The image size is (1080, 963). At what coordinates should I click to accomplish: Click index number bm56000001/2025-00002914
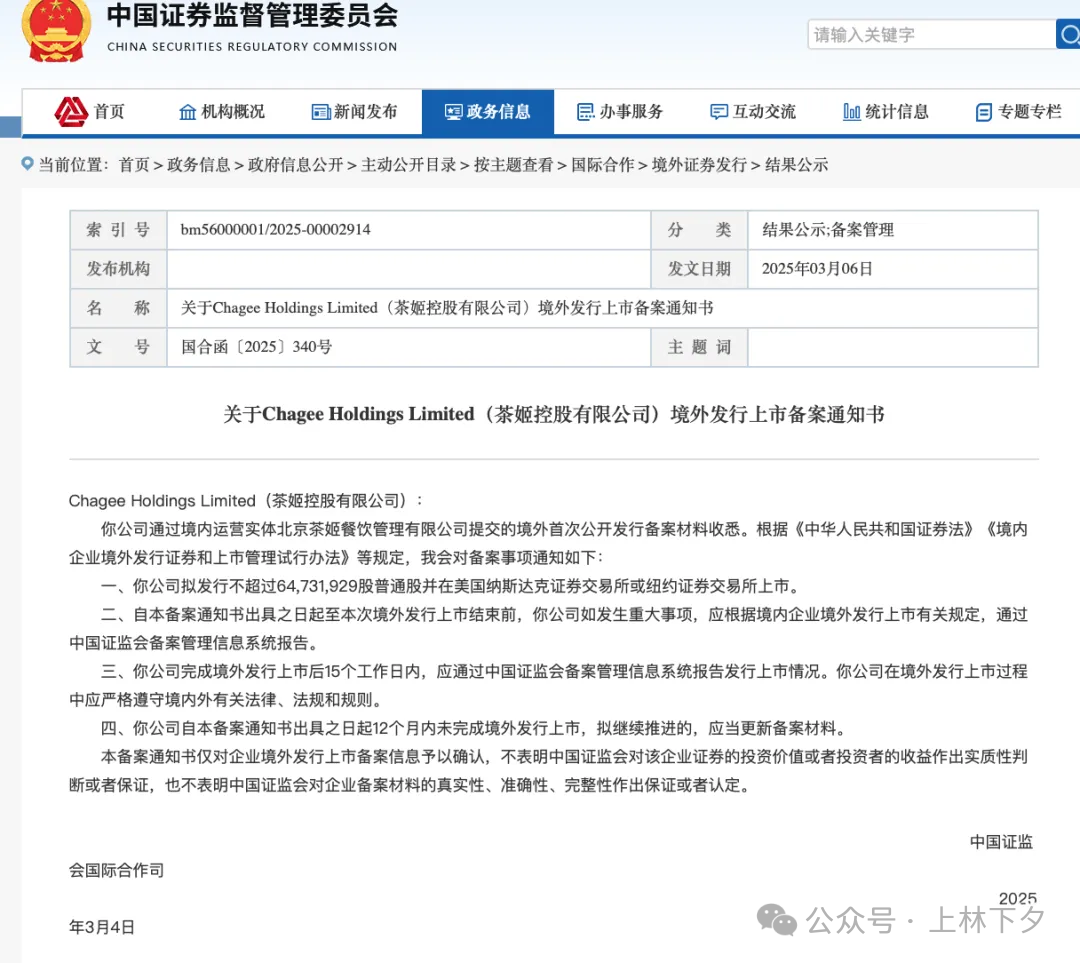[x=276, y=229]
